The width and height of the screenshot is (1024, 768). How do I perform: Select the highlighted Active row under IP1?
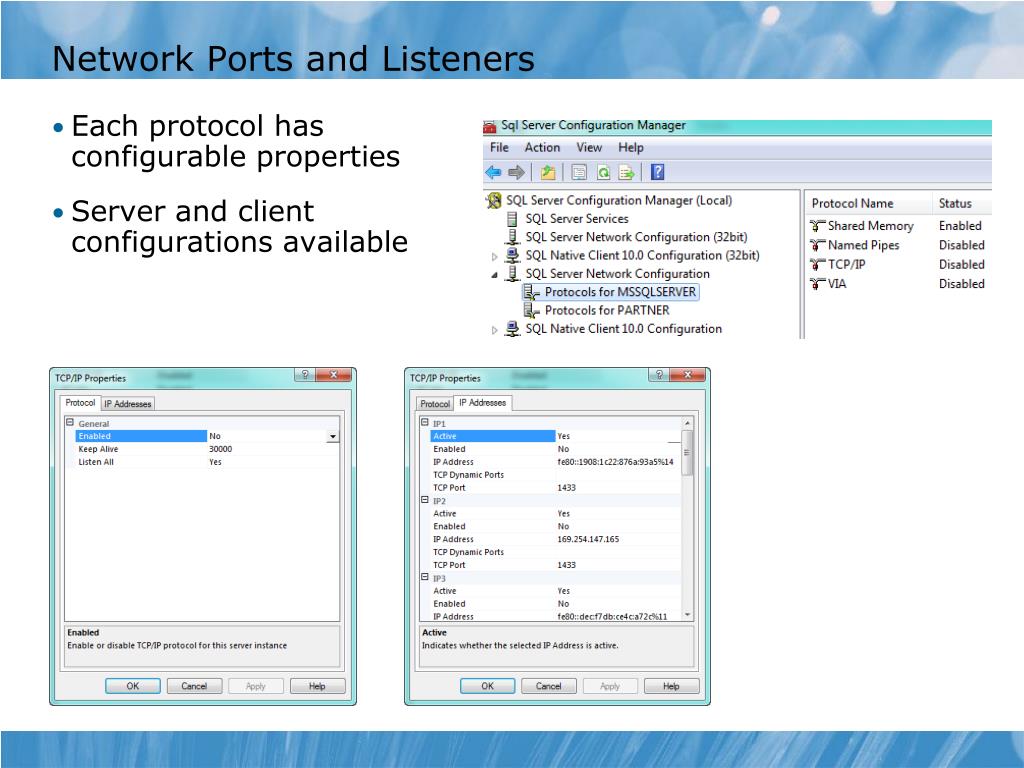tap(555, 436)
